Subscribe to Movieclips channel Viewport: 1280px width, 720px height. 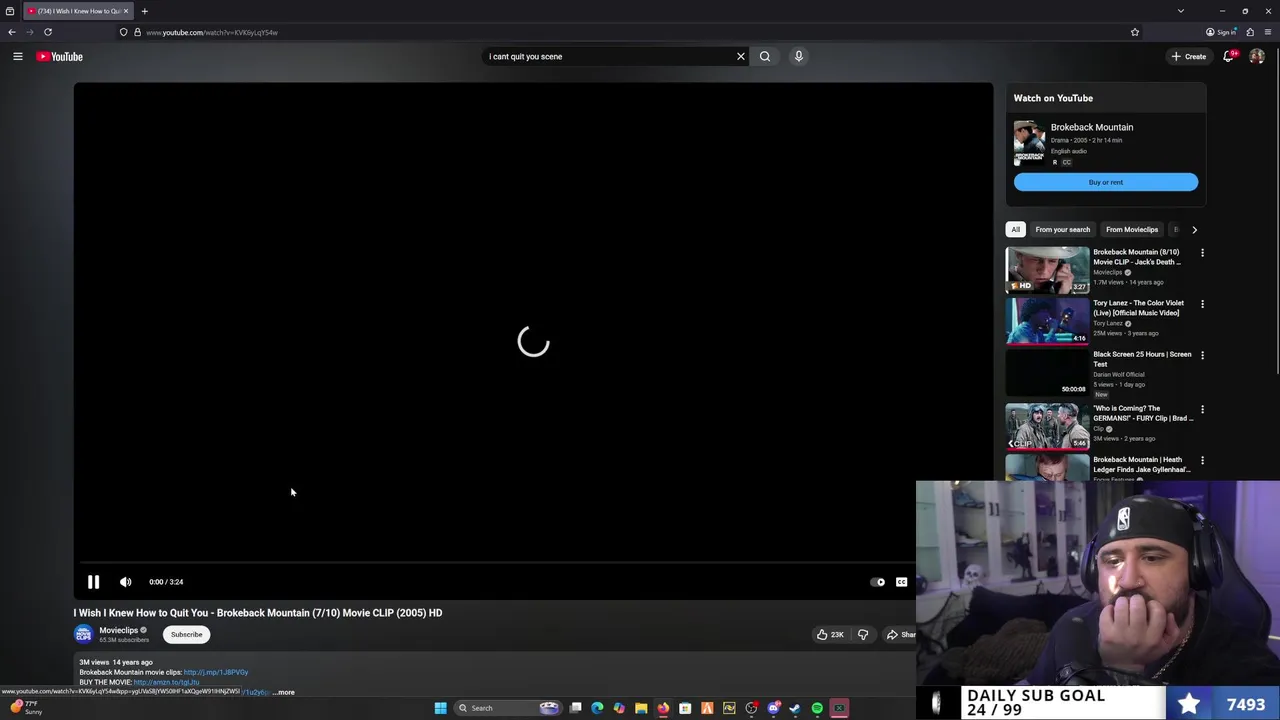click(186, 634)
